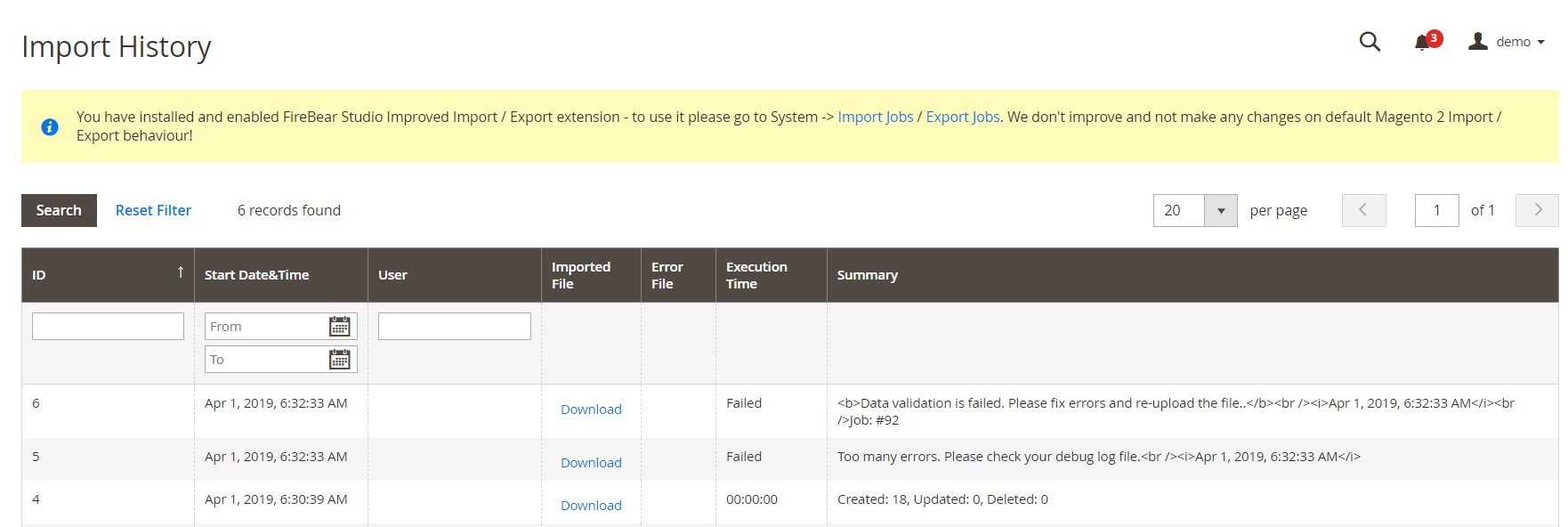
Task: Go to the next page arrow
Action: tap(1537, 210)
